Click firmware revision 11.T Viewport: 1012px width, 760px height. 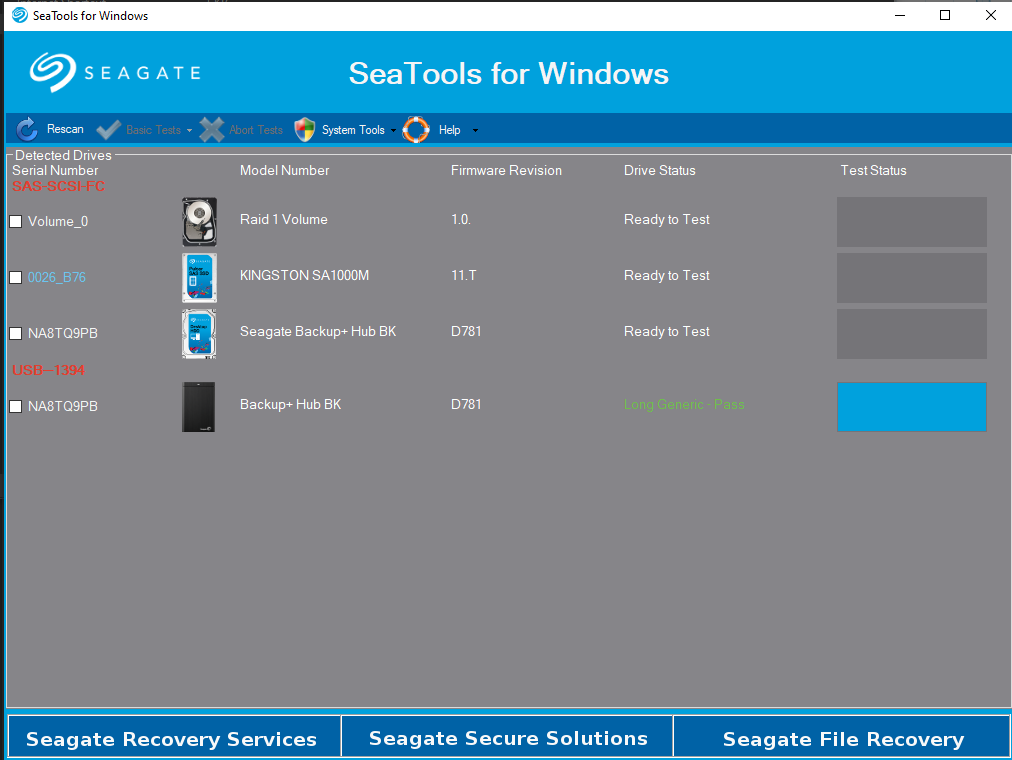463,275
